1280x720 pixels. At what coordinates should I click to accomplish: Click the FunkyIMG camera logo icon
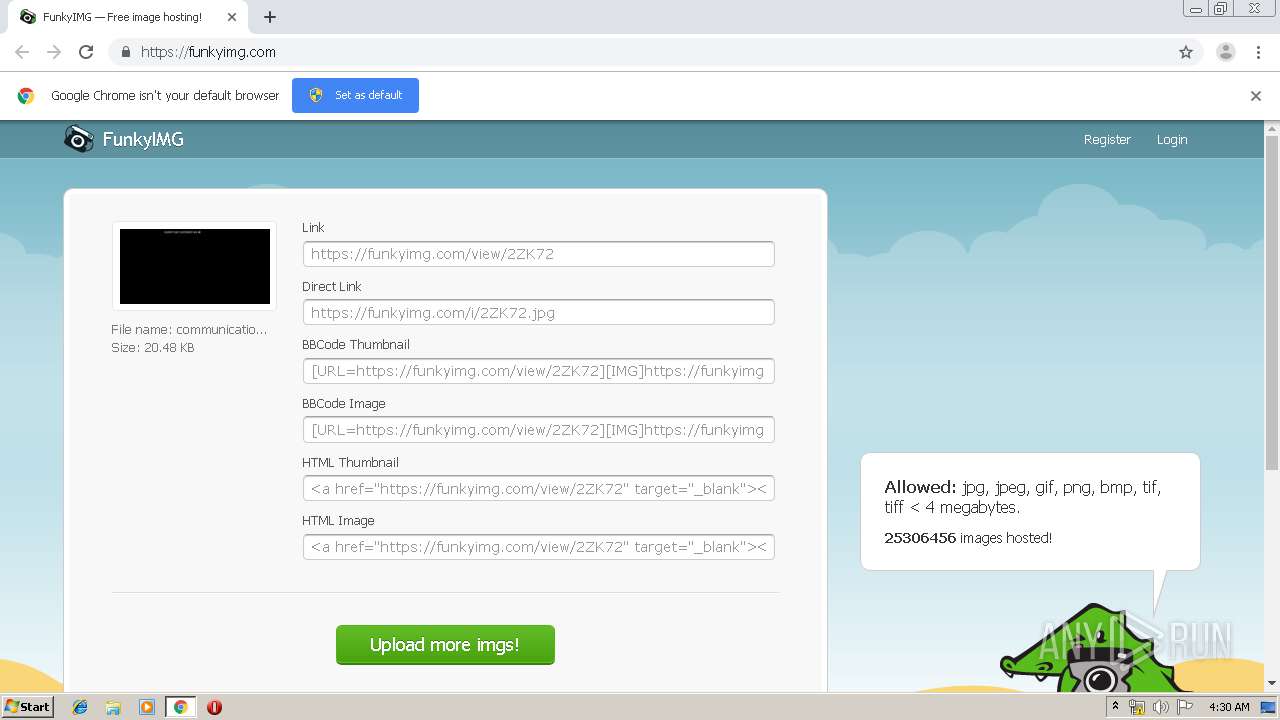pyautogui.click(x=78, y=139)
